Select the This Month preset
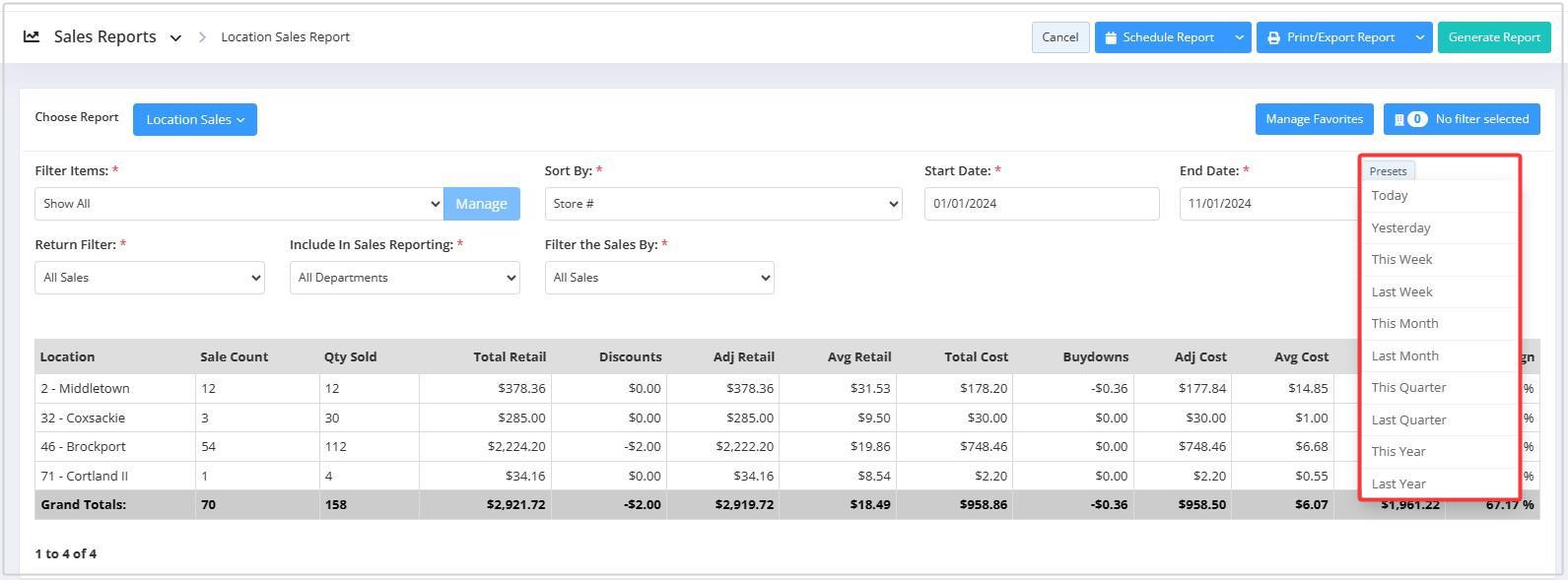1568x580 pixels. (1438, 324)
